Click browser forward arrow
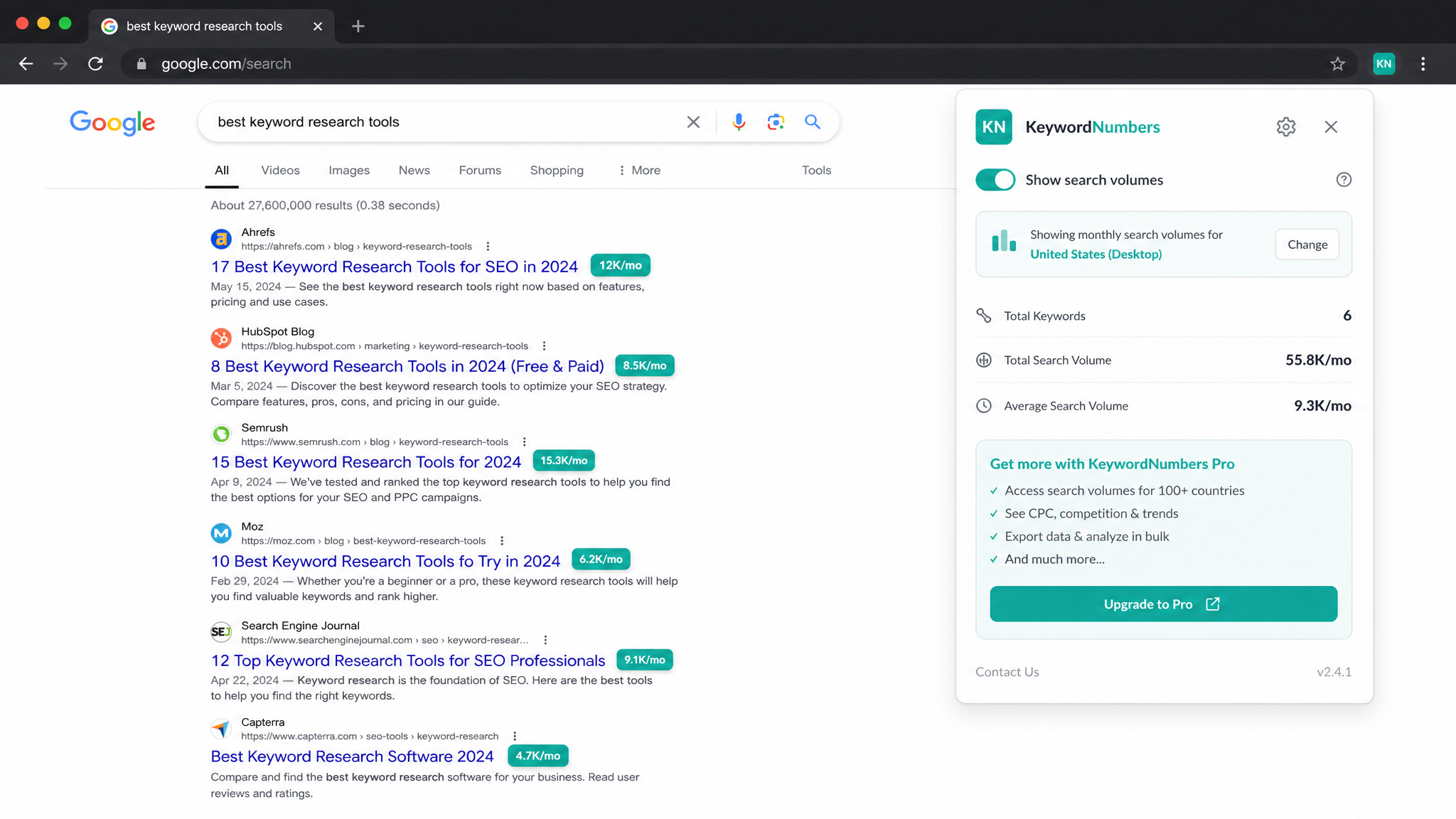Image resolution: width=1456 pixels, height=819 pixels. pyautogui.click(x=60, y=64)
